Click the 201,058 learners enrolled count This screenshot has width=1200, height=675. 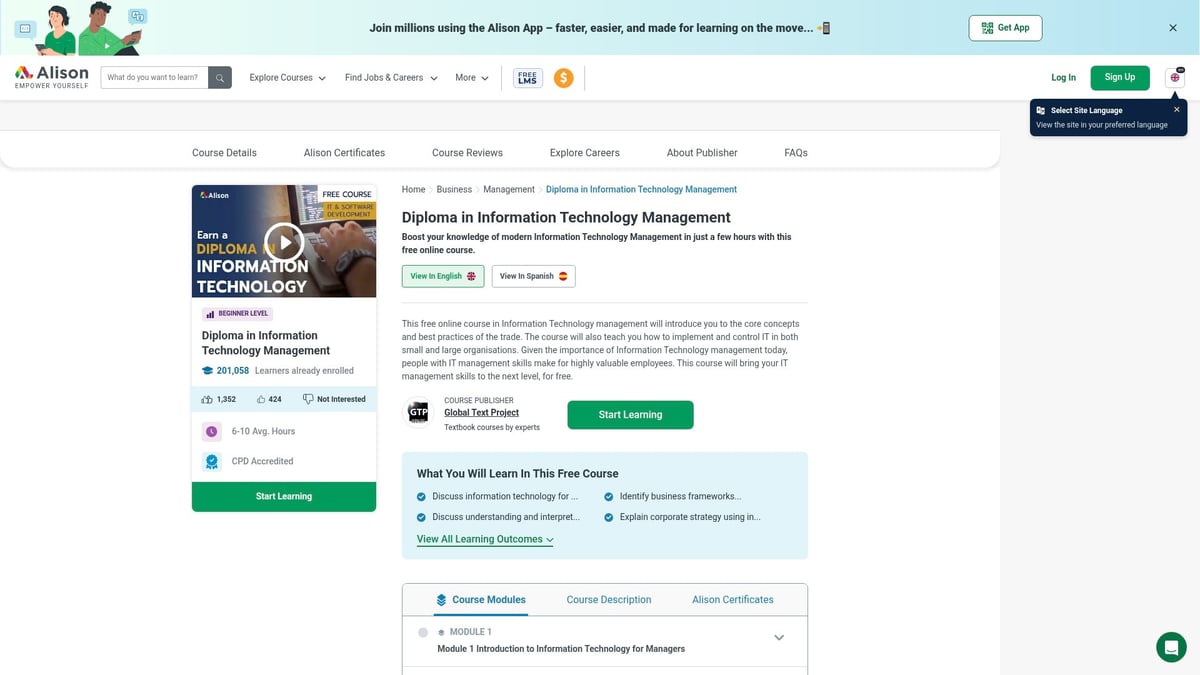point(233,371)
